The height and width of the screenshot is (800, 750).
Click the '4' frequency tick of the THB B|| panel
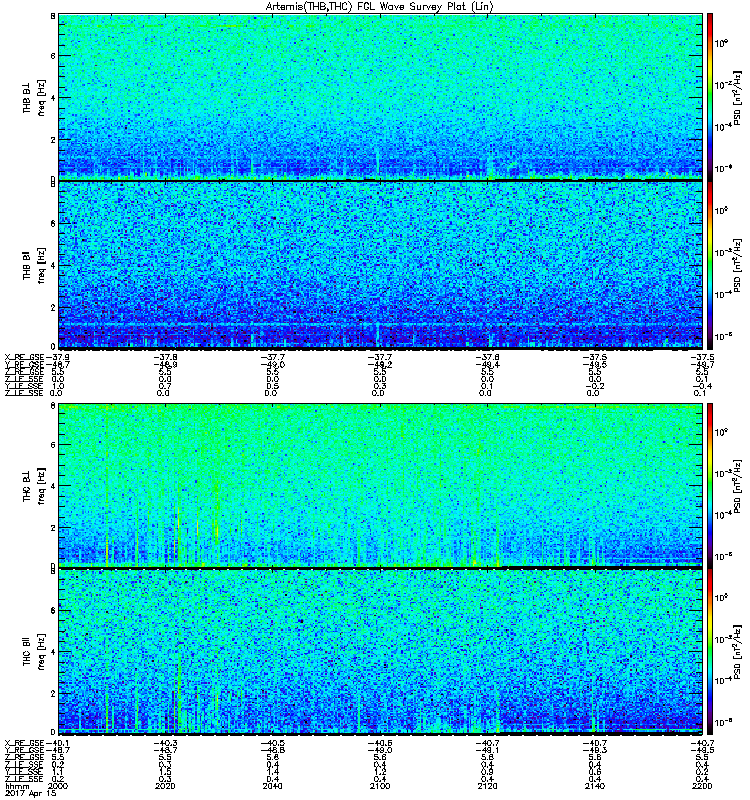coord(53,265)
